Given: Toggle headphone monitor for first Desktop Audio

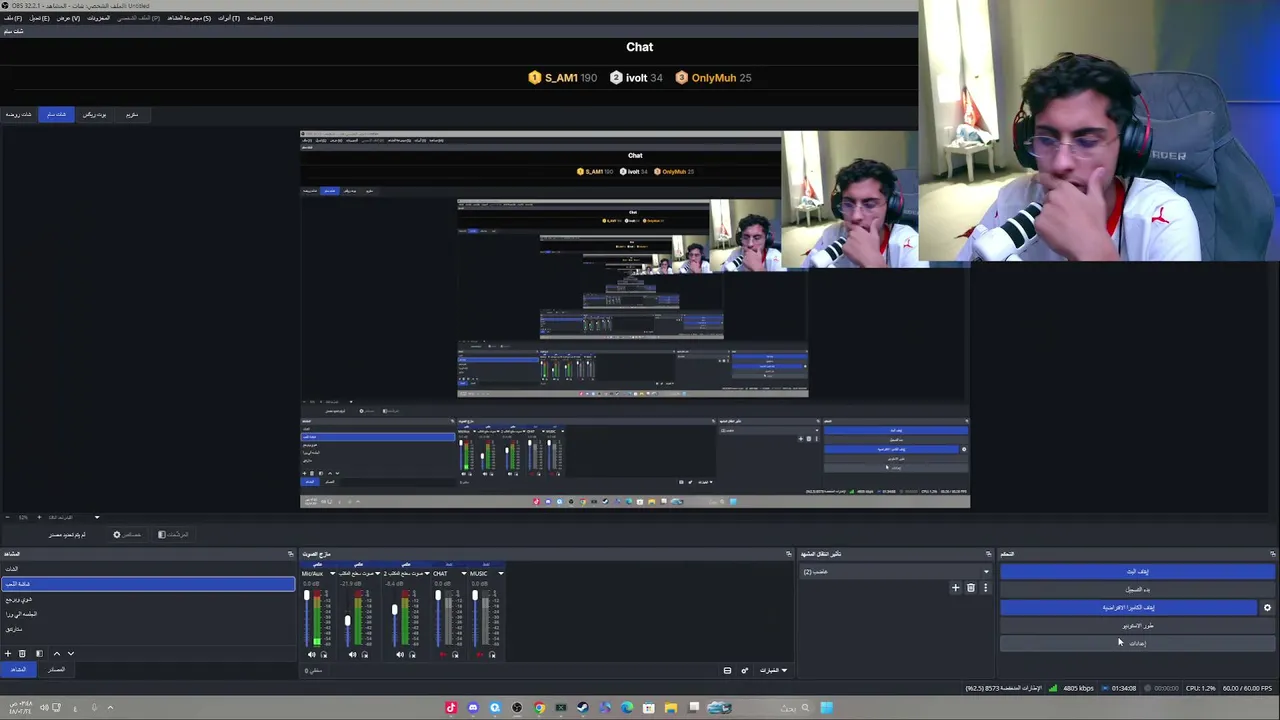Looking at the screenshot, I should point(364,655).
